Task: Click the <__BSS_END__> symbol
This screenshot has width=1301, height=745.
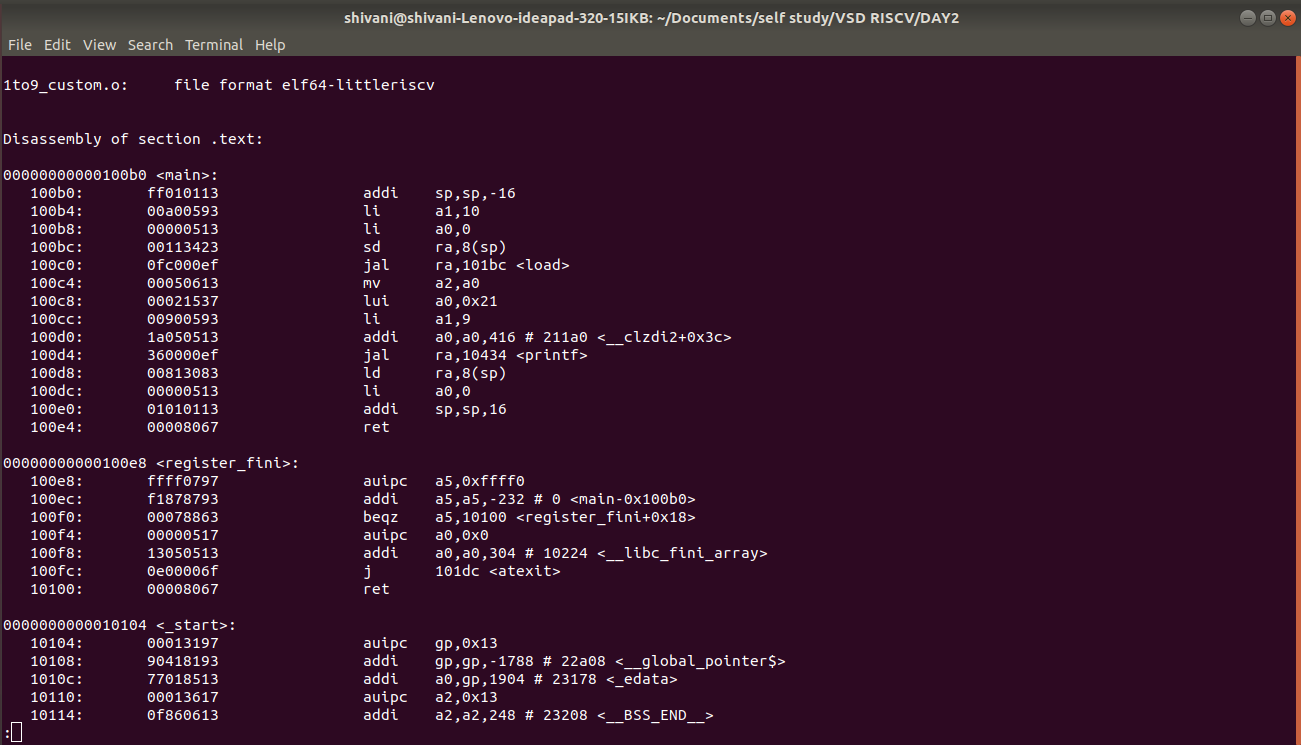Action: [655, 715]
